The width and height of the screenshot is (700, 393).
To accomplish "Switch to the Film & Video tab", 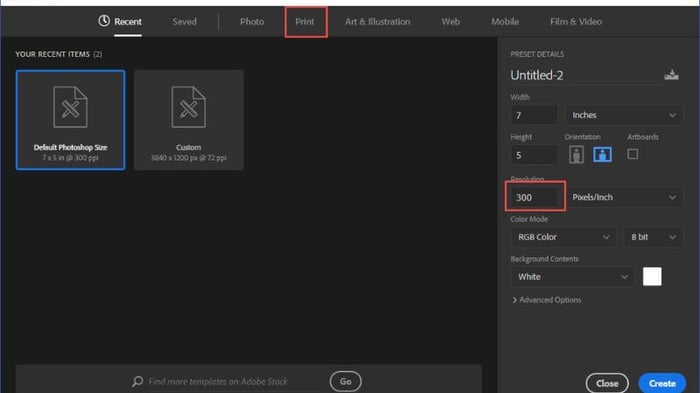I will point(576,21).
